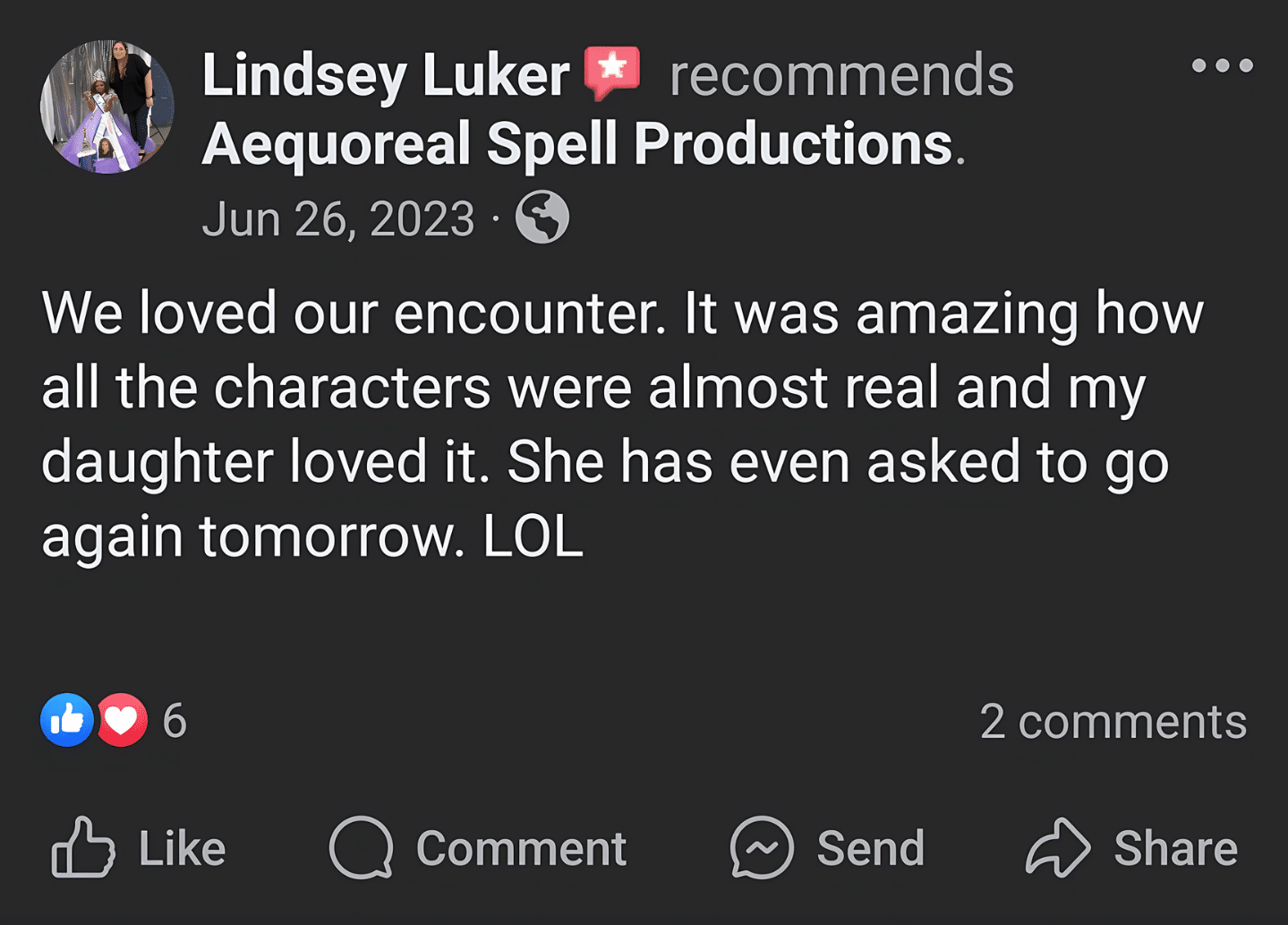Open the 2 comments link
The image size is (1288, 925).
click(x=1113, y=722)
